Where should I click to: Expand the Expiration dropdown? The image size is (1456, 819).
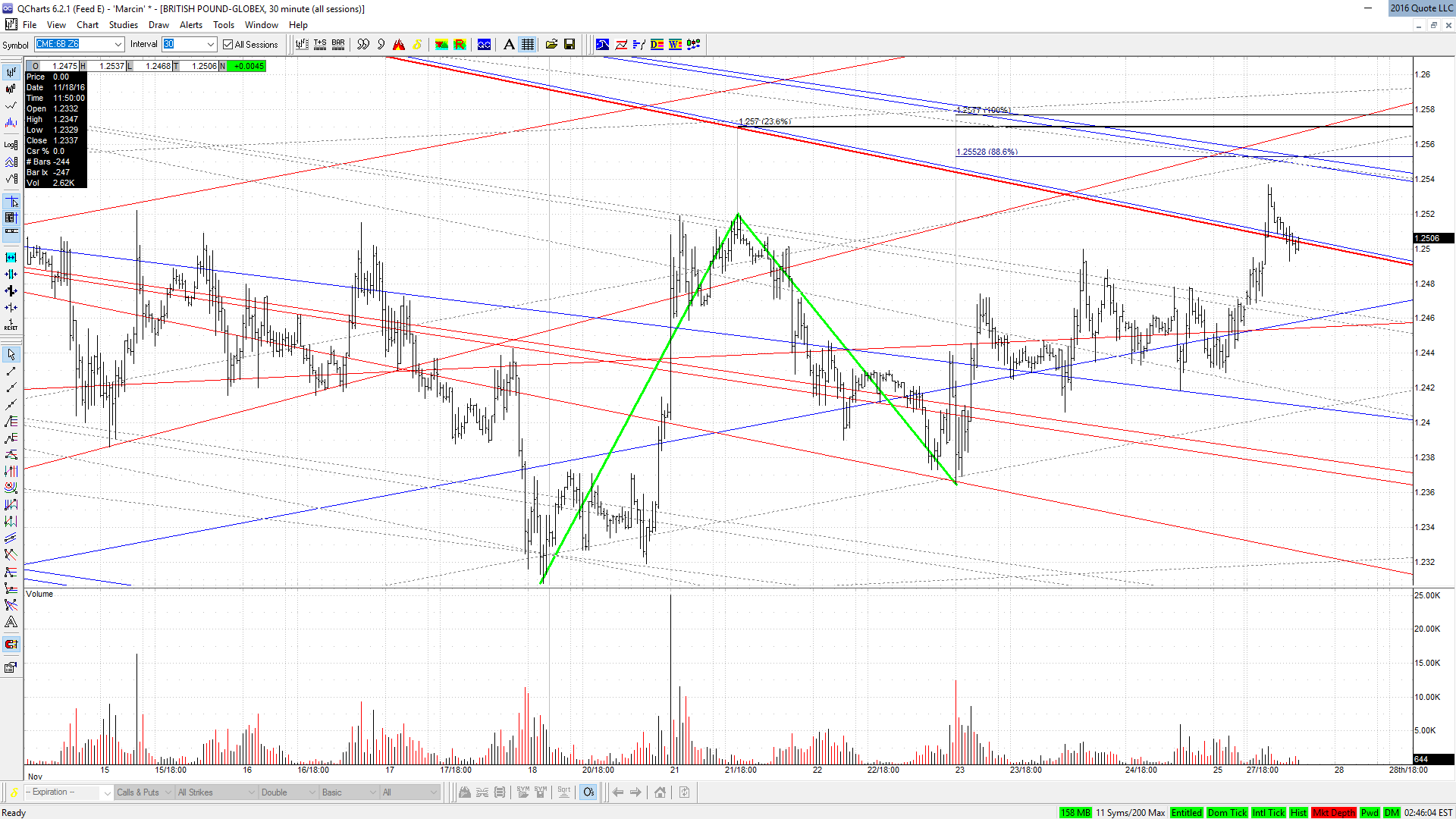pos(107,792)
